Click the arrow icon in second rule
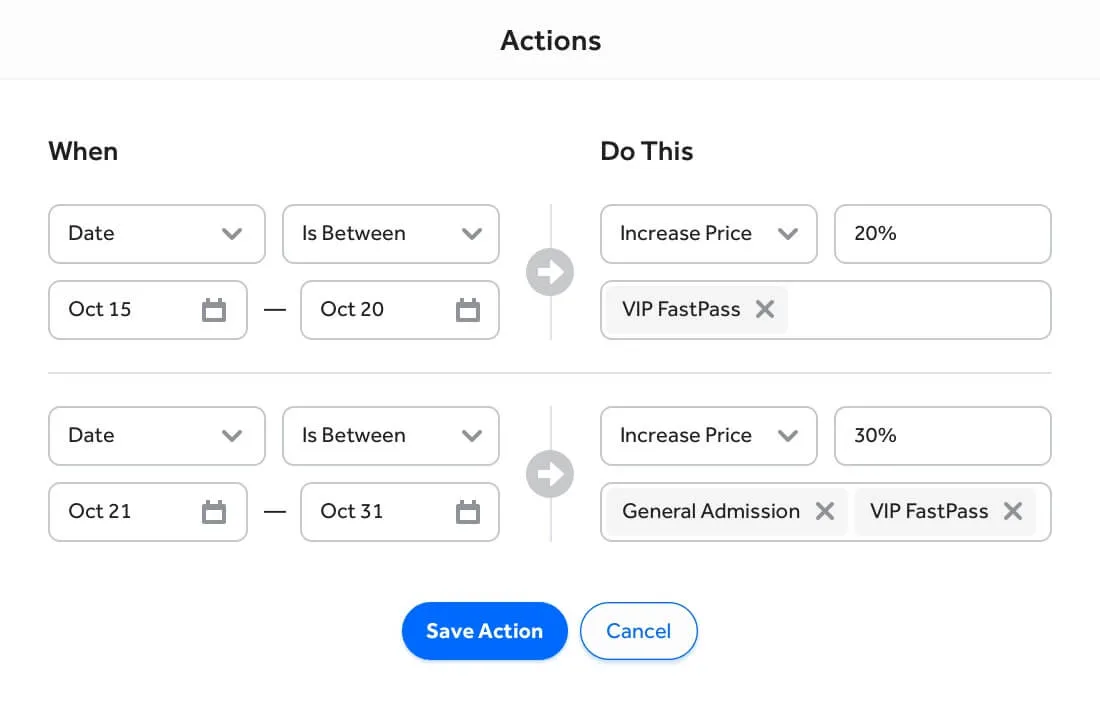The height and width of the screenshot is (708, 1100). coord(550,474)
